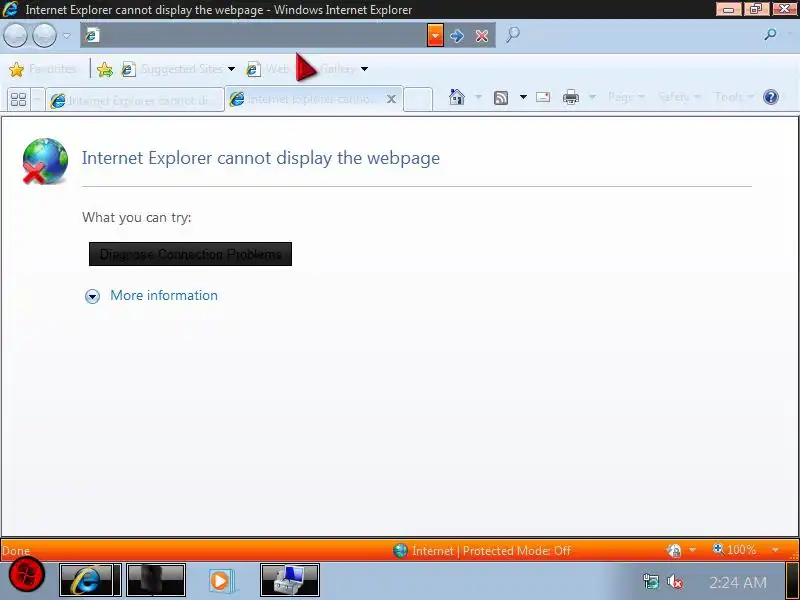Open Windows Media Player from taskbar
The image size is (800, 600).
[x=220, y=581]
